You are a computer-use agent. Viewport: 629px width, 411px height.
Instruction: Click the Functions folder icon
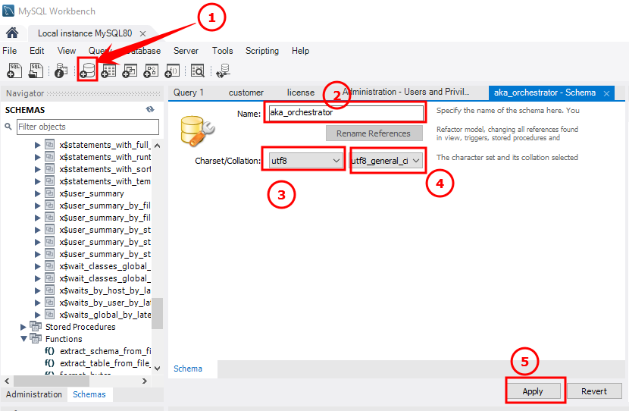tap(36, 338)
